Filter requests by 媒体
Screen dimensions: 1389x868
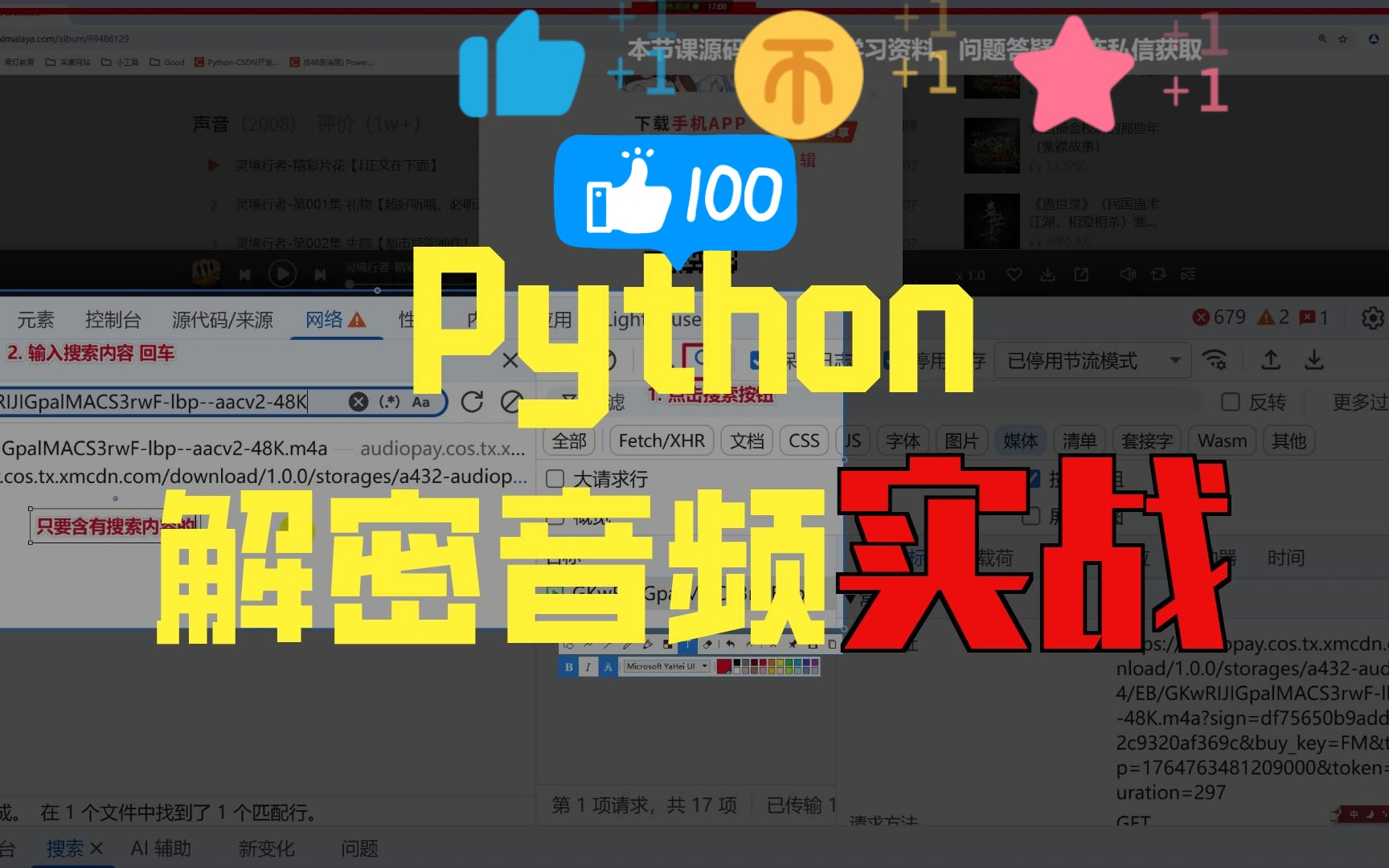coord(1020,440)
